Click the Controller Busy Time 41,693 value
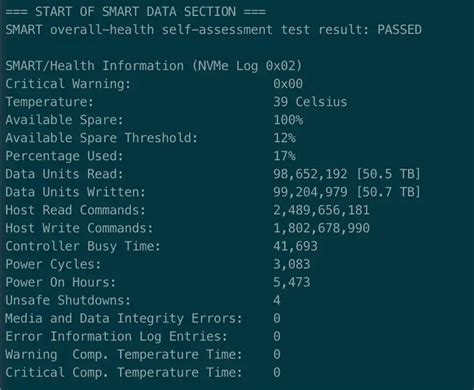The image size is (474, 390). tap(295, 246)
